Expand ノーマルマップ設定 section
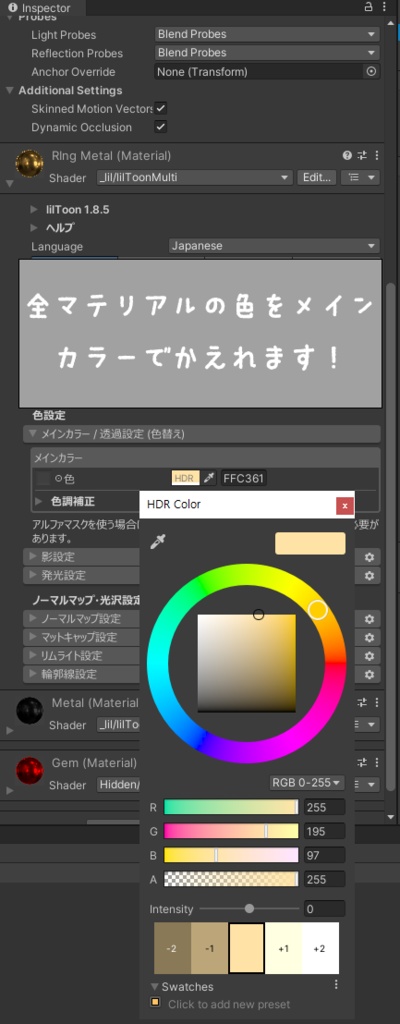400x1024 pixels. click(x=32, y=618)
